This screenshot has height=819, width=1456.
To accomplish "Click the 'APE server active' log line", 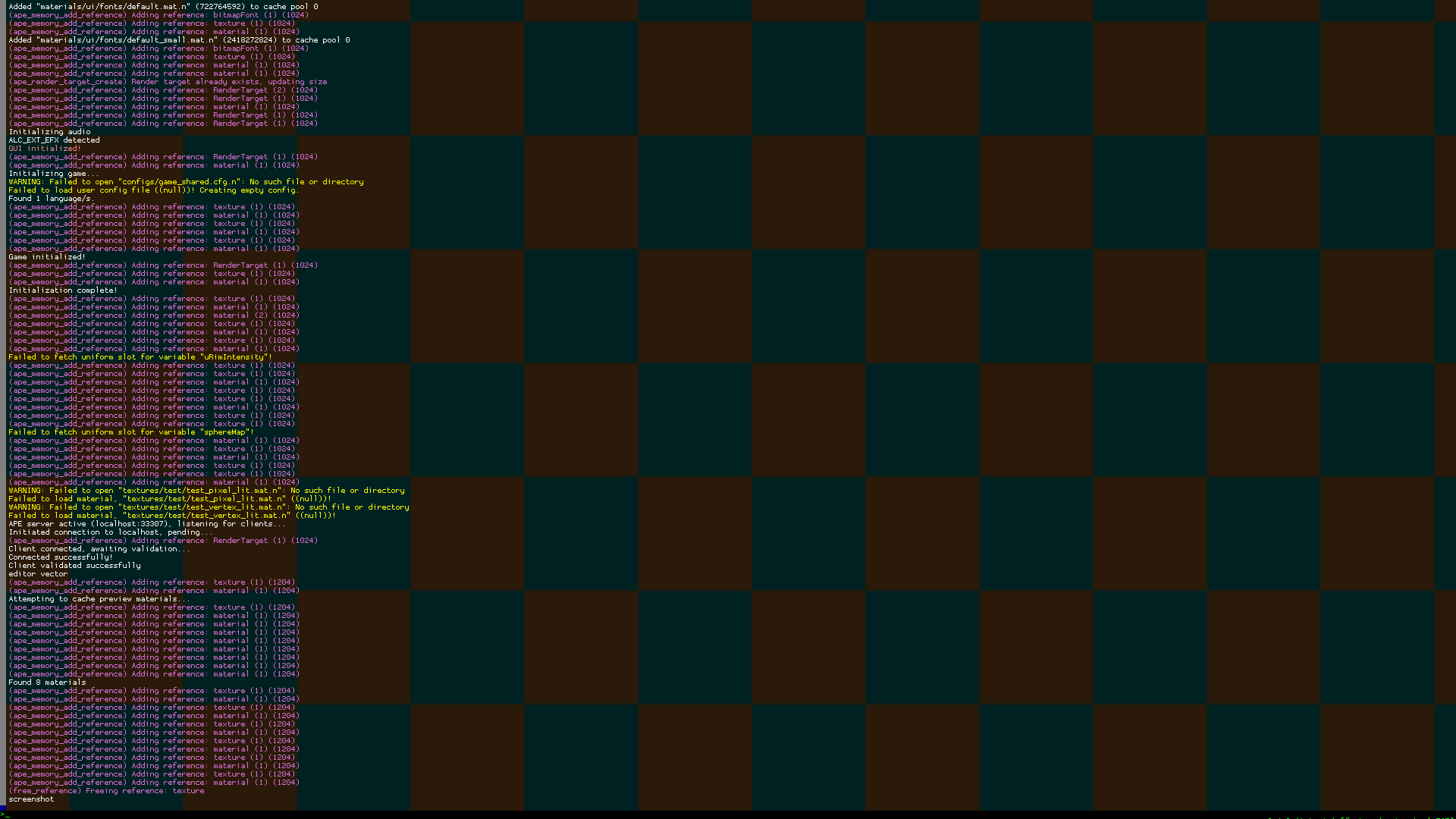I will (146, 524).
